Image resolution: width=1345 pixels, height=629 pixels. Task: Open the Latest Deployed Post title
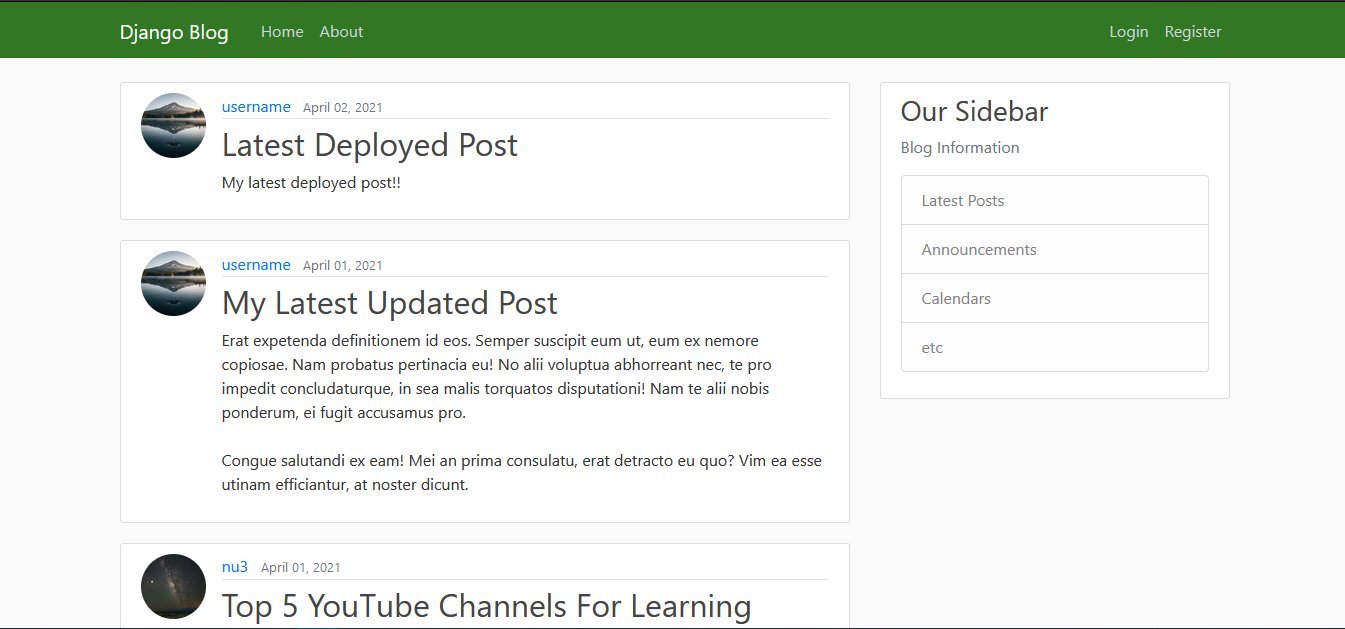(x=370, y=145)
